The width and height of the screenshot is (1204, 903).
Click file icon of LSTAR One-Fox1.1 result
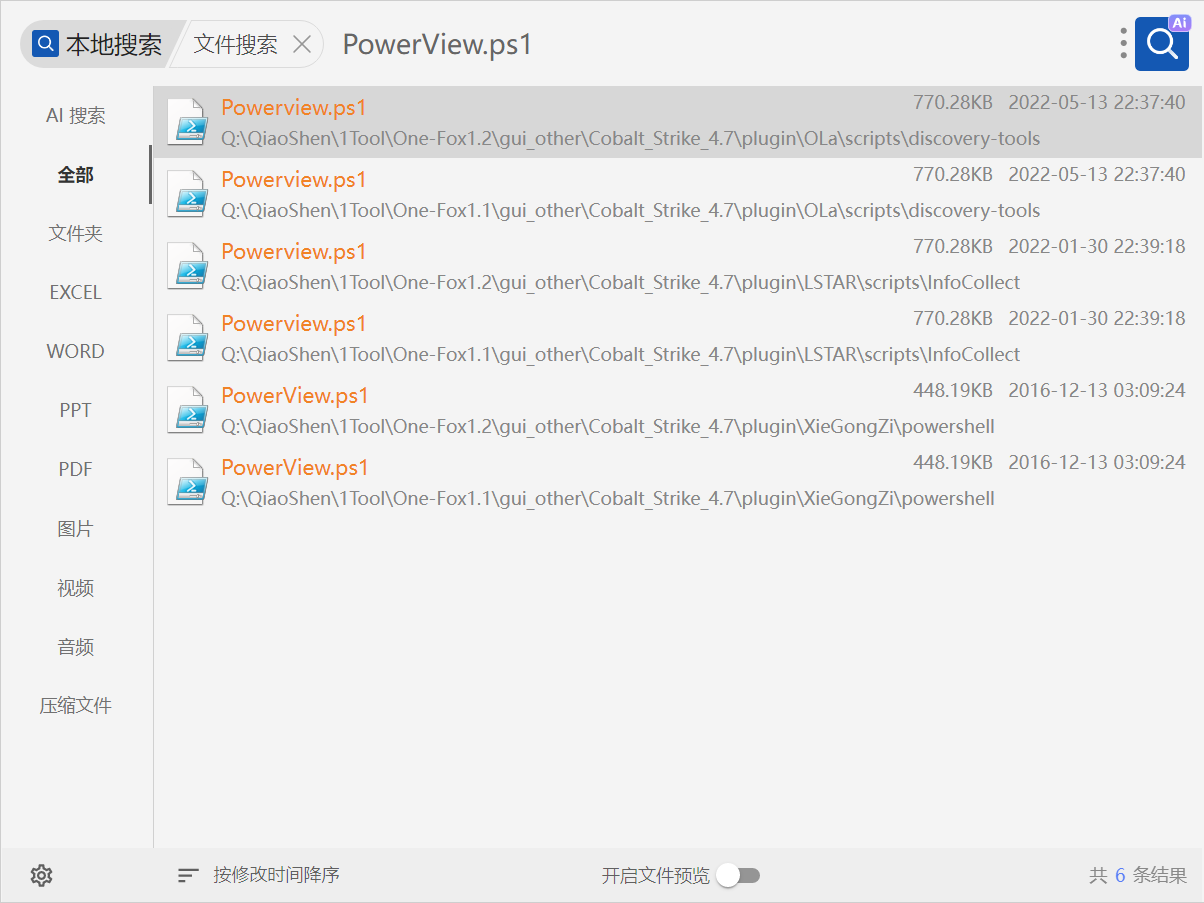186,338
